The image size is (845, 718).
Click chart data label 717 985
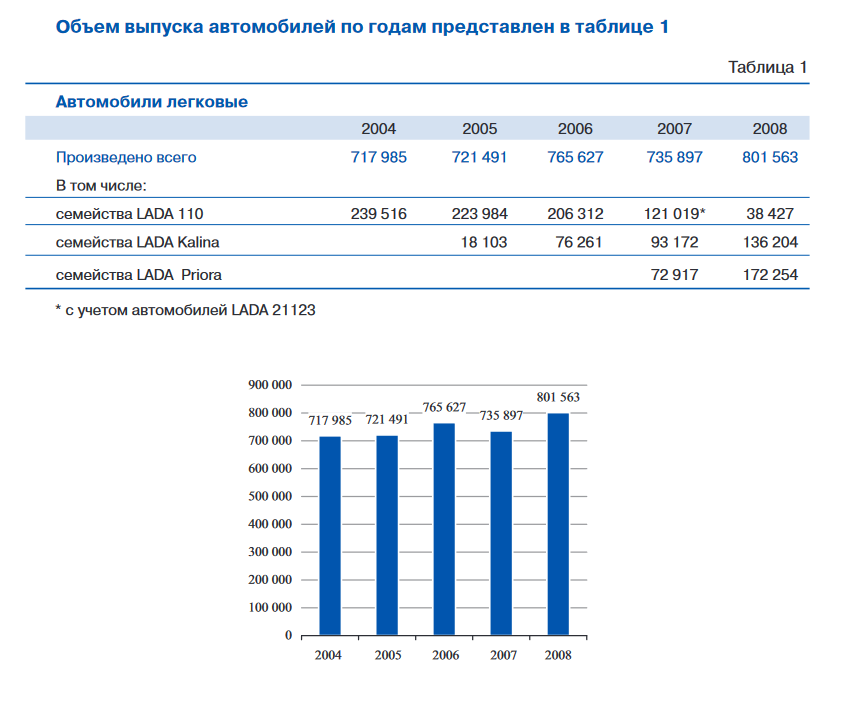pos(330,420)
